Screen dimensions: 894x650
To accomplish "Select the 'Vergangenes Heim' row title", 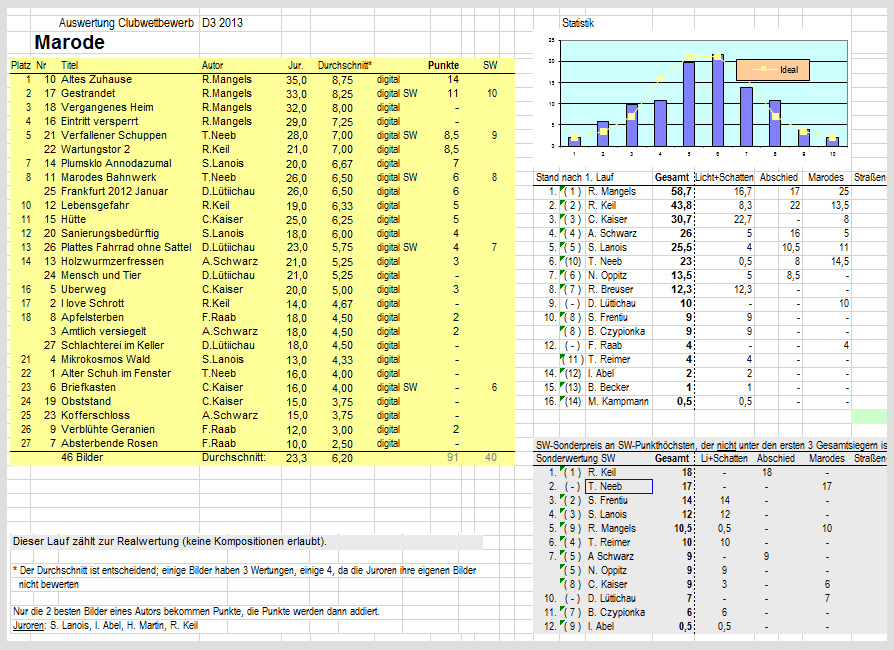I will [x=107, y=107].
